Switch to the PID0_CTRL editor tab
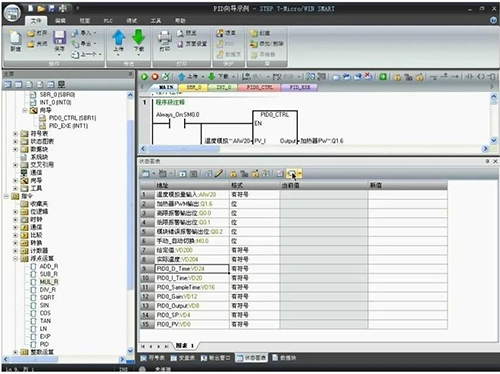The height and width of the screenshot is (374, 500). pyautogui.click(x=259, y=87)
